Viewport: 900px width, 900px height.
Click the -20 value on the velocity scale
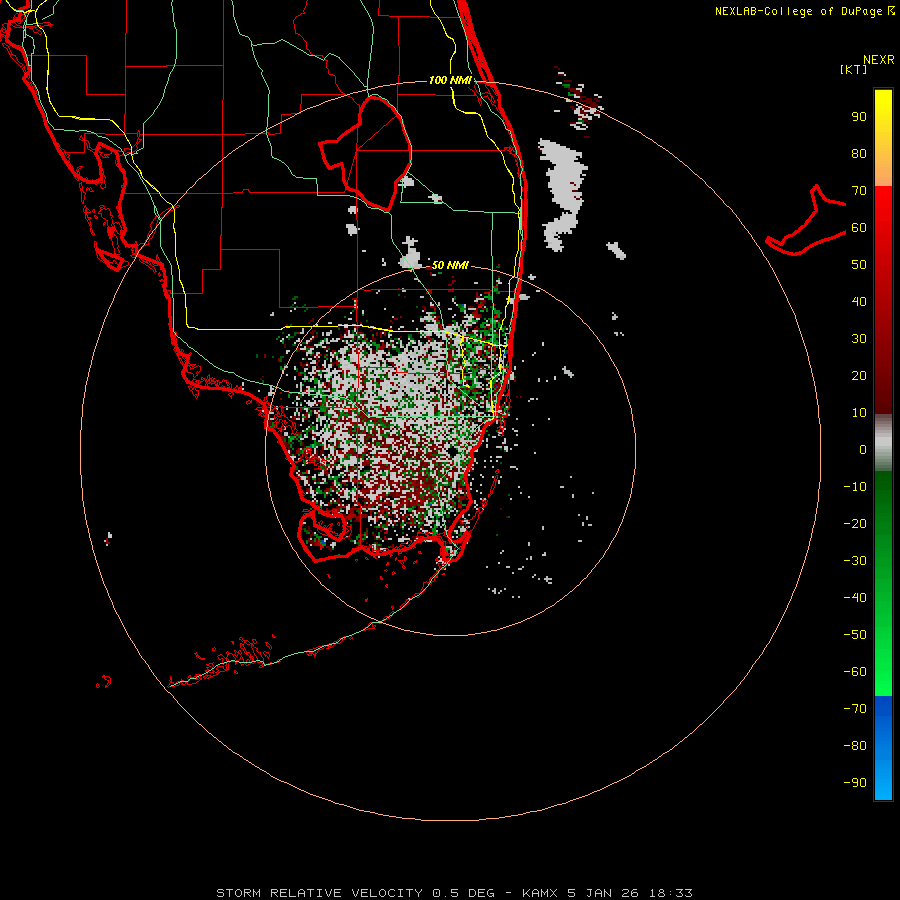855,523
